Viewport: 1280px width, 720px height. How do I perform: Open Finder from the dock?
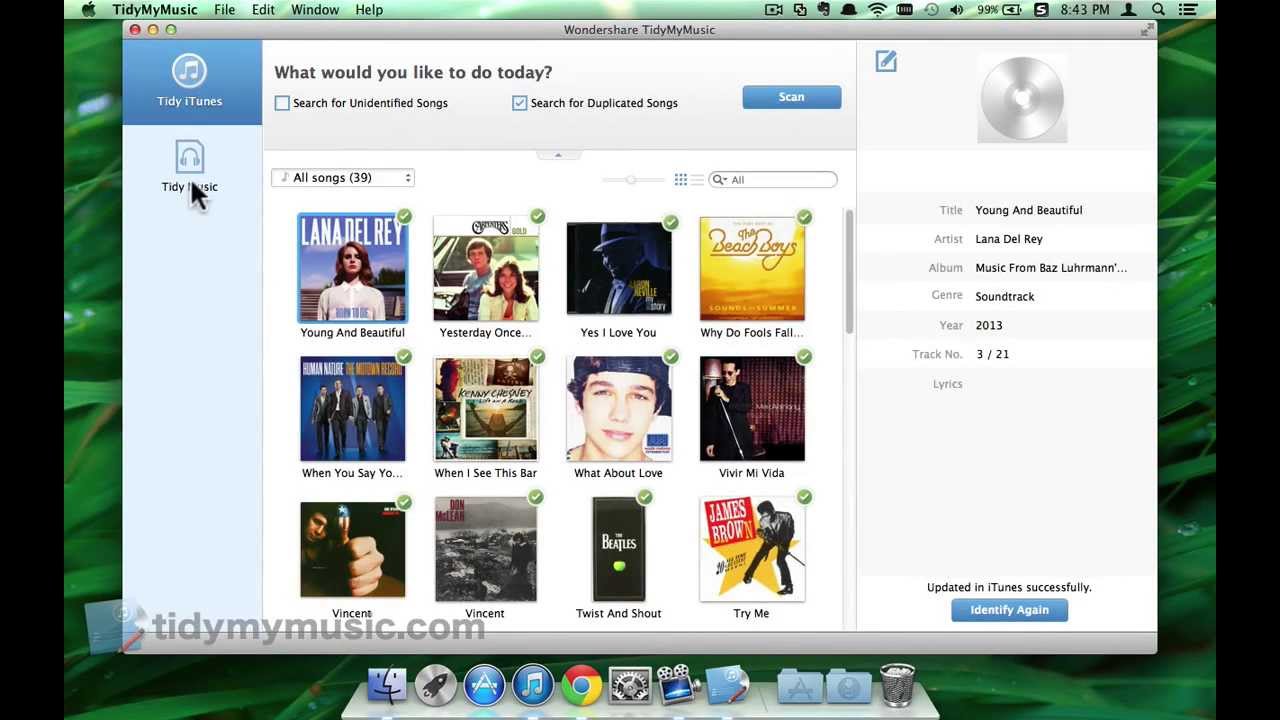pyautogui.click(x=387, y=686)
